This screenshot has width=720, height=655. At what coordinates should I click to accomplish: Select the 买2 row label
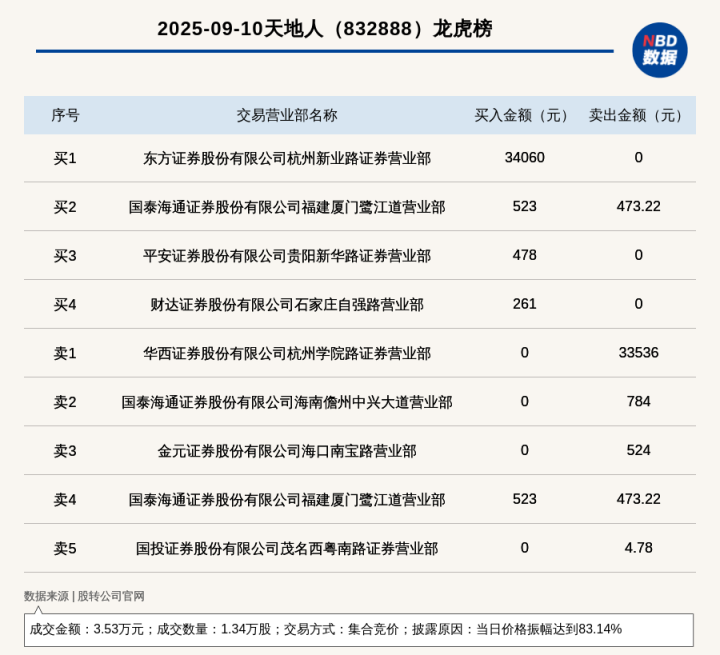click(x=65, y=207)
